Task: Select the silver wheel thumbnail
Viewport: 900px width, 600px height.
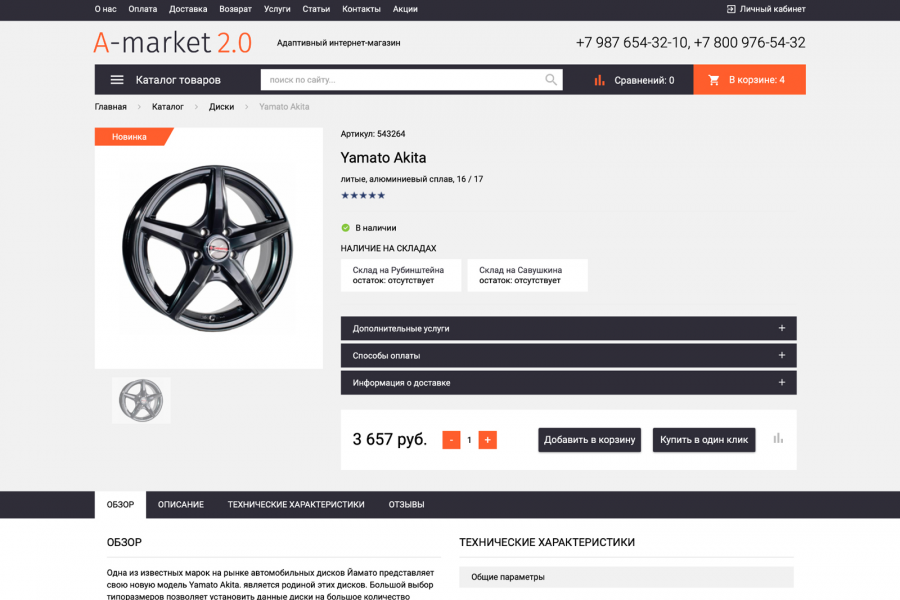Action: click(141, 400)
